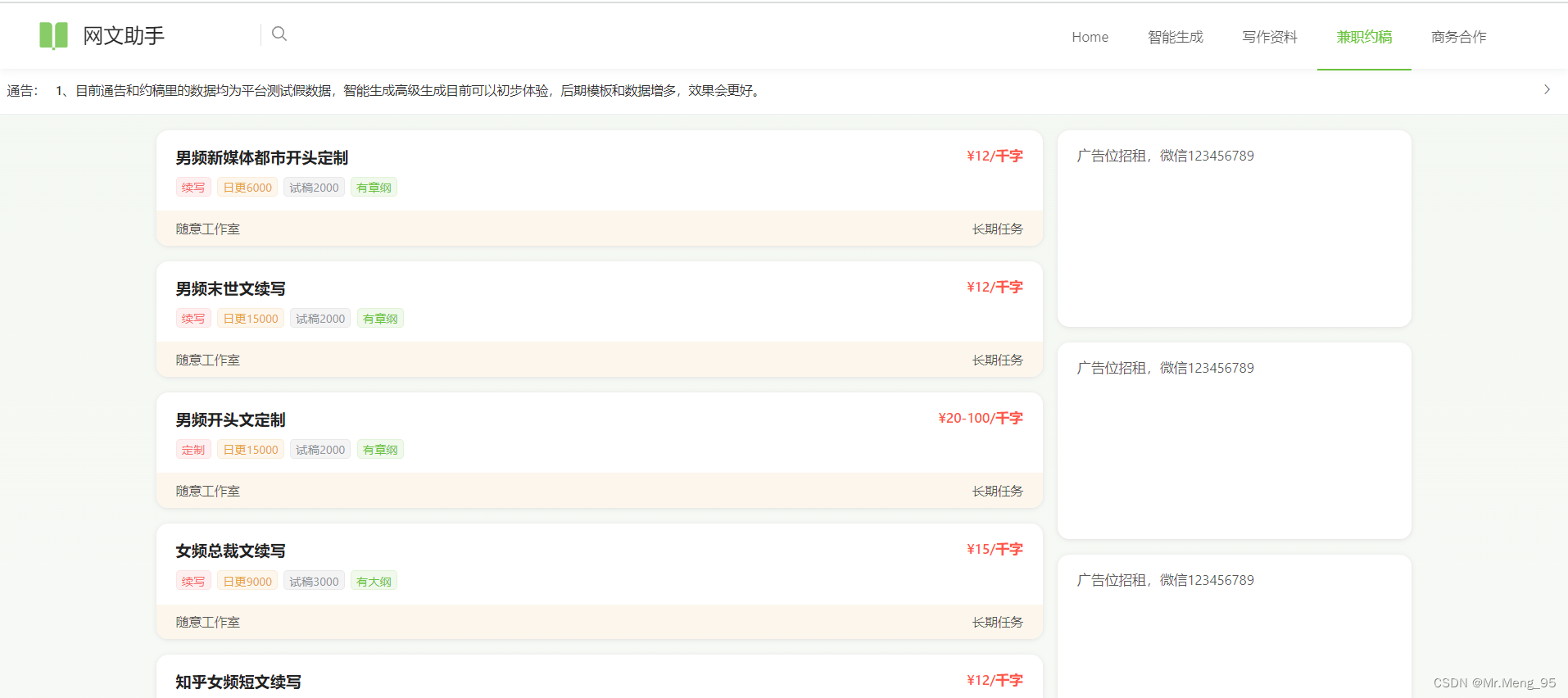Click the 续写 tag on 男频末世文续写

click(x=193, y=319)
